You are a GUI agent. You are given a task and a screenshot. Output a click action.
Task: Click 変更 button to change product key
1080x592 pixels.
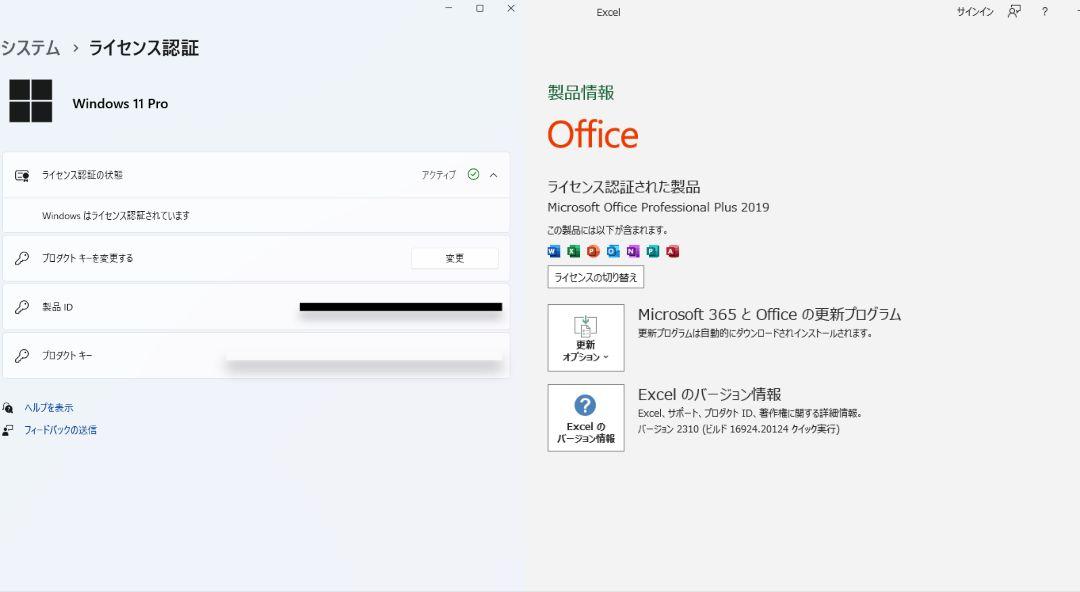coord(455,258)
